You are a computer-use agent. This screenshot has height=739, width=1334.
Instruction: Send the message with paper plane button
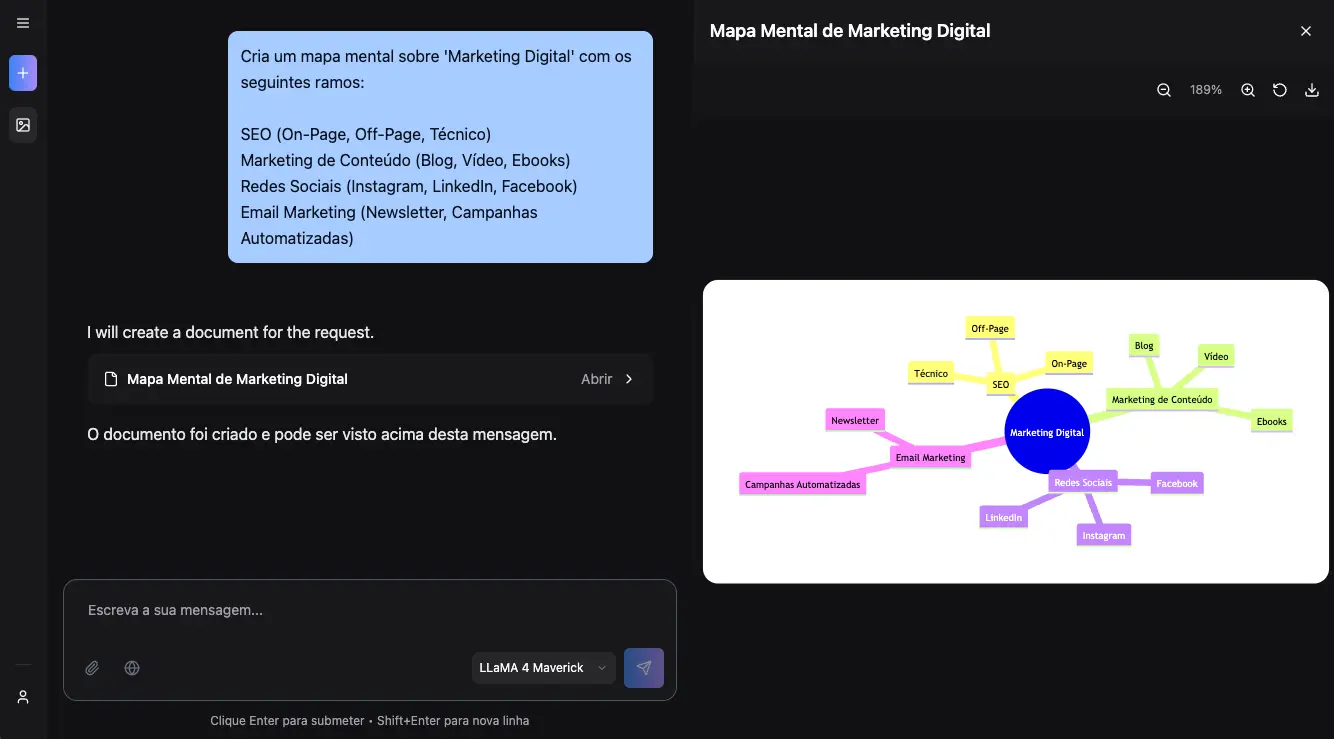pyautogui.click(x=644, y=668)
